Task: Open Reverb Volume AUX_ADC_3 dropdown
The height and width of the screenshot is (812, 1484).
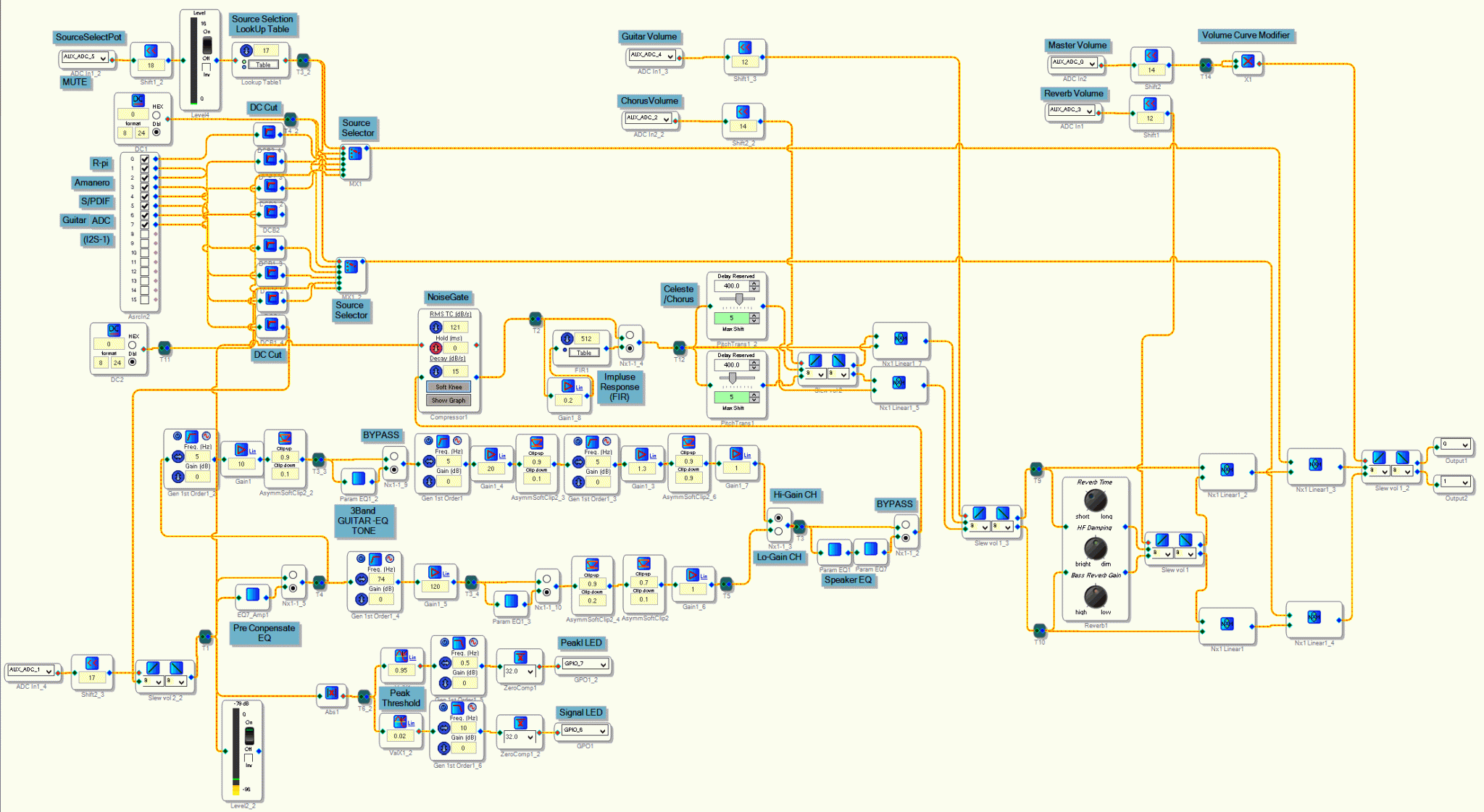Action: (1071, 111)
